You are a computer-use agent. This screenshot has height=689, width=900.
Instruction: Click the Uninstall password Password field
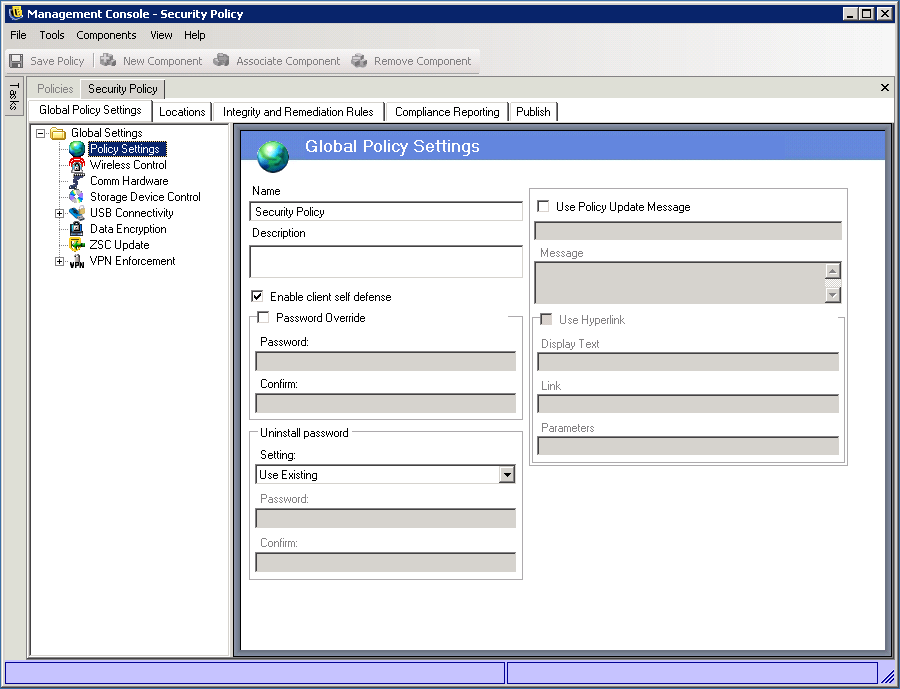385,518
